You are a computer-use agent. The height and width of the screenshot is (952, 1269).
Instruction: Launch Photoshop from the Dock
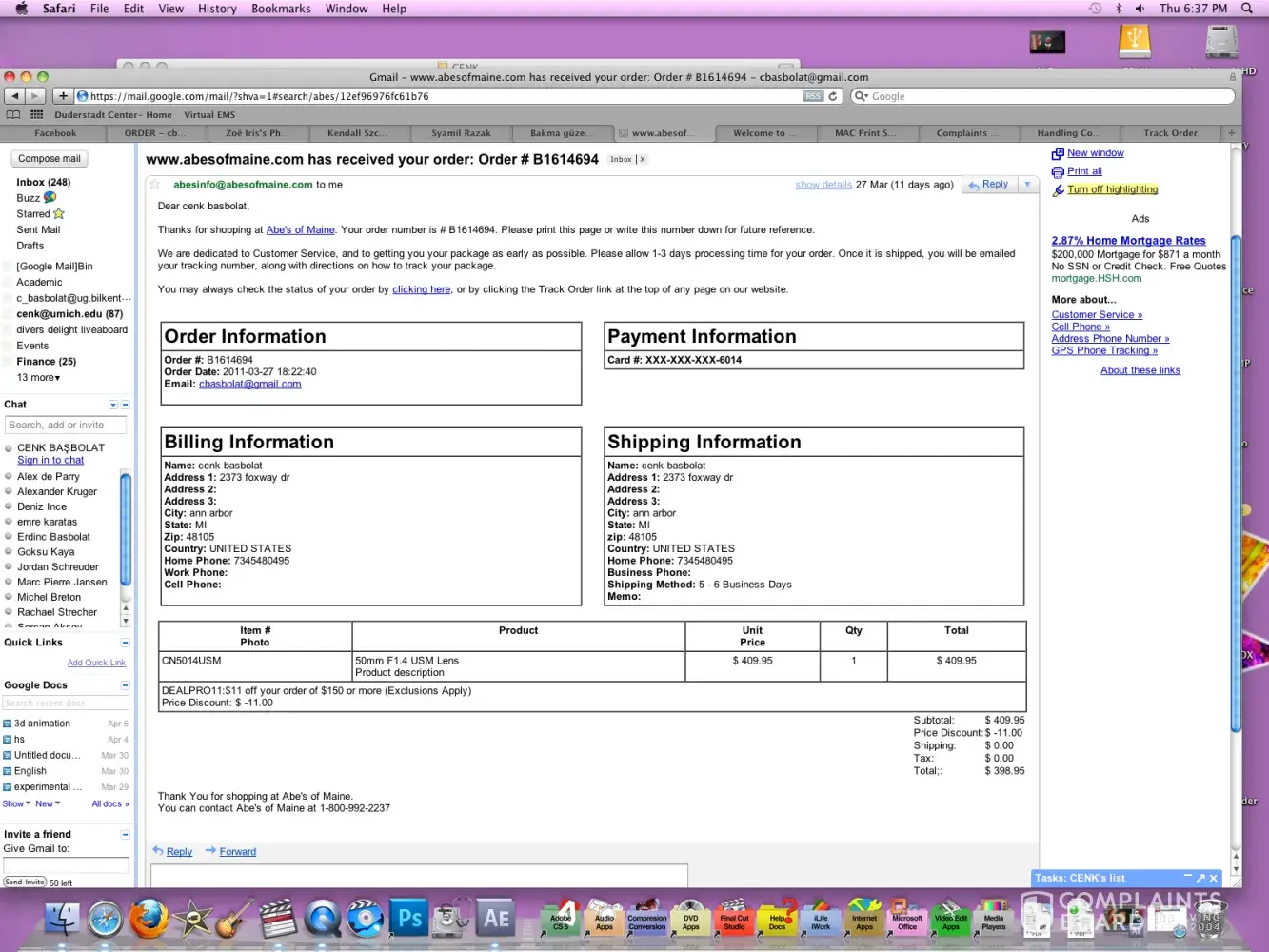(x=409, y=919)
